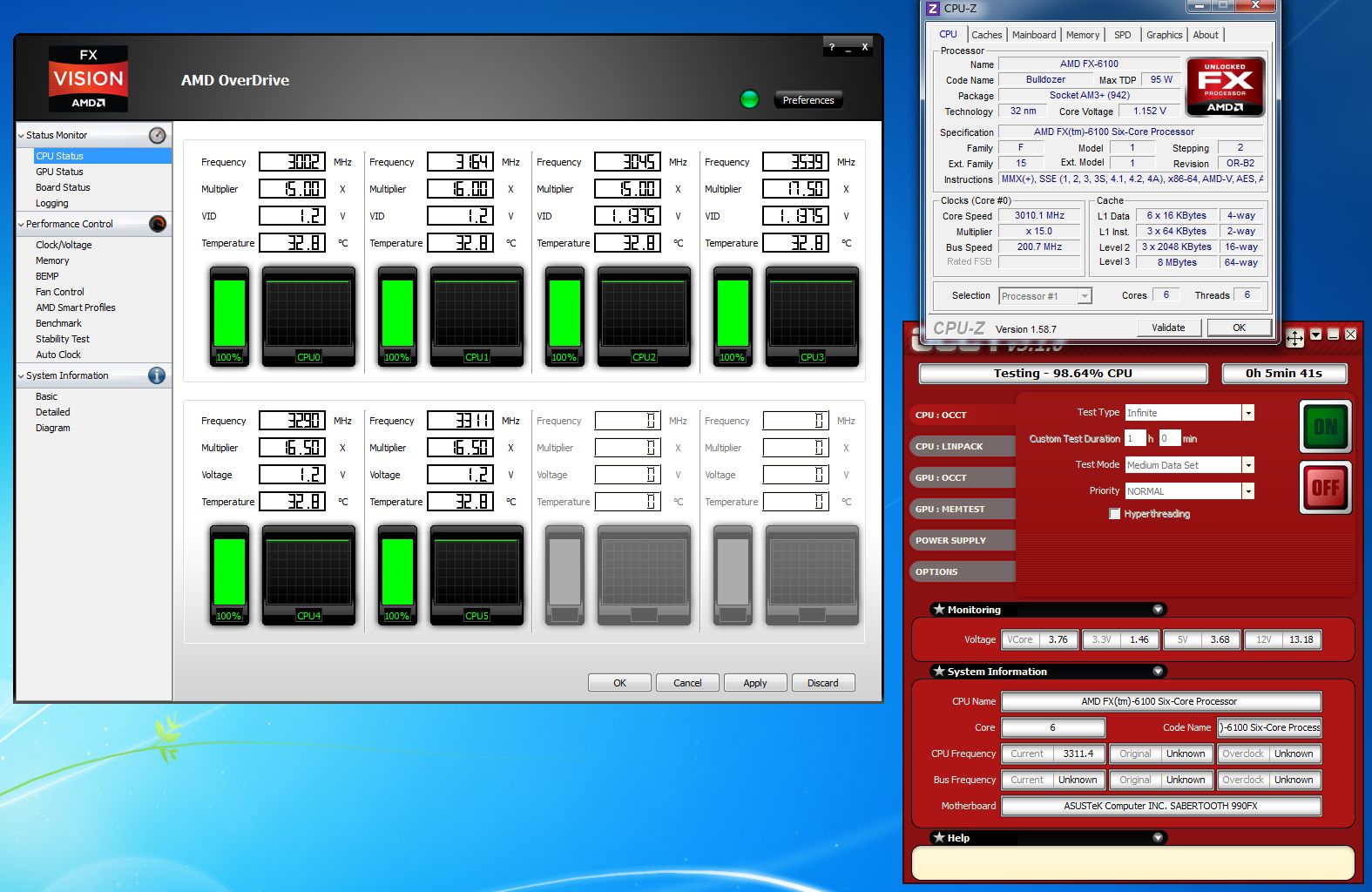The height and width of the screenshot is (892, 1372).
Task: Click the CPU5 usage history graph
Action: point(476,575)
